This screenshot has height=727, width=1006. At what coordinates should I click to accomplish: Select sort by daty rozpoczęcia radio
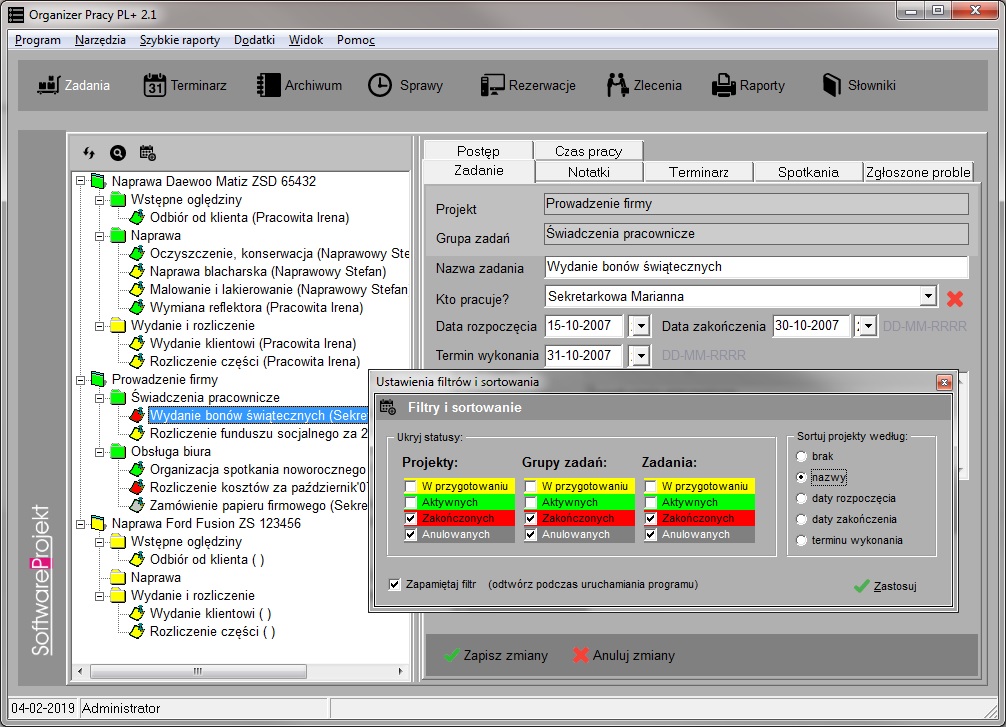(x=801, y=499)
